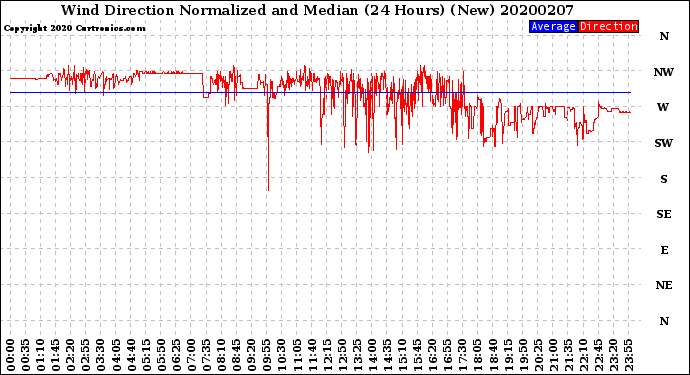Image resolution: width=690 pixels, height=375 pixels.
Task: Click the '08:10' time label
Action: point(221,355)
